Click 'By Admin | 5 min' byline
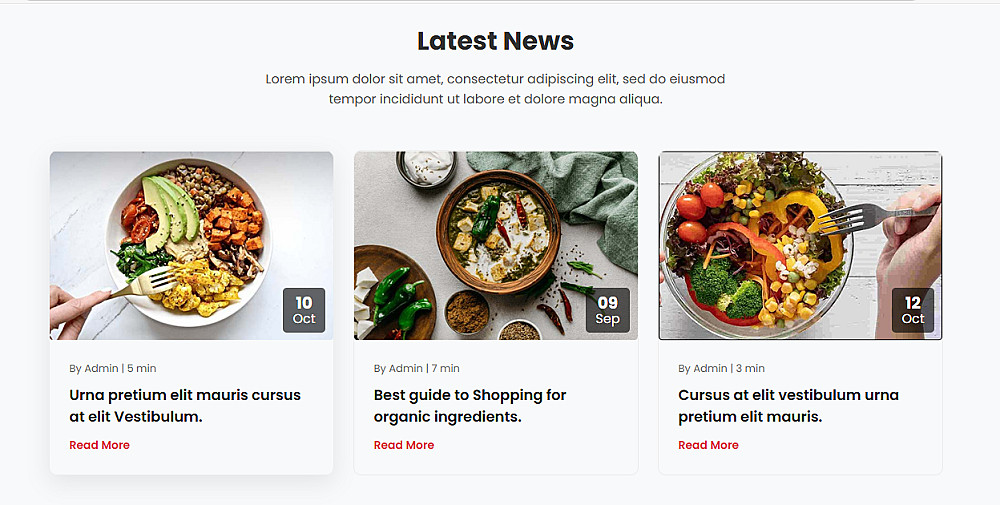The image size is (1000, 505). (113, 369)
